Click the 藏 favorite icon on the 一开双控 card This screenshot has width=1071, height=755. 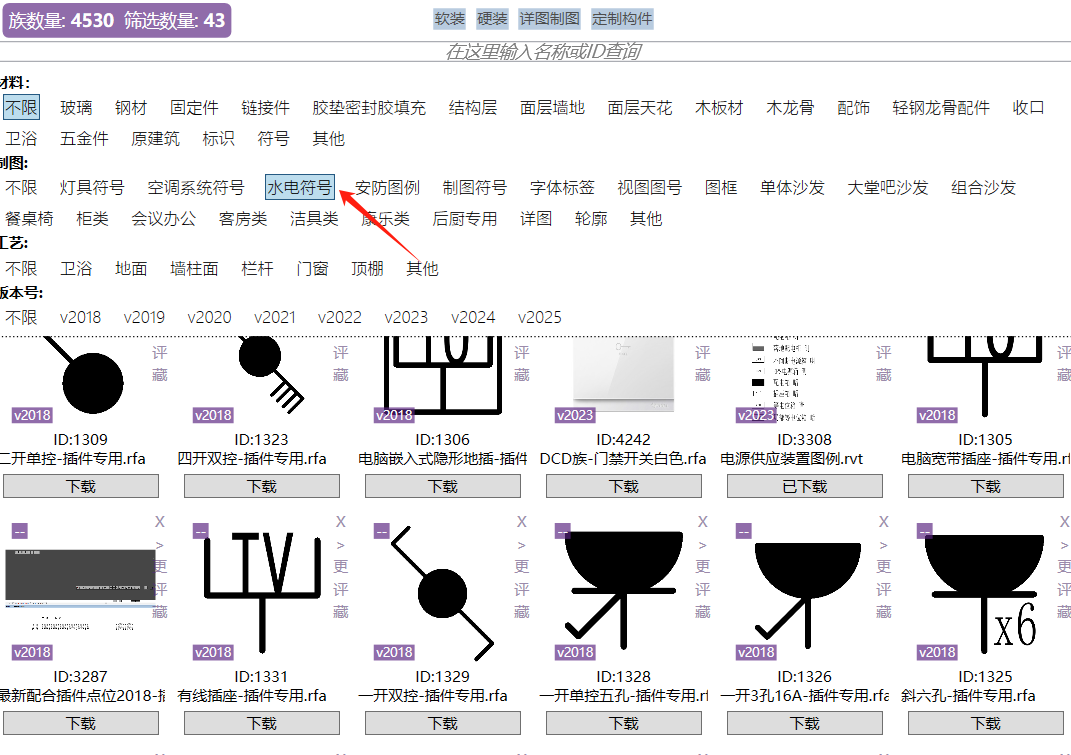click(522, 612)
